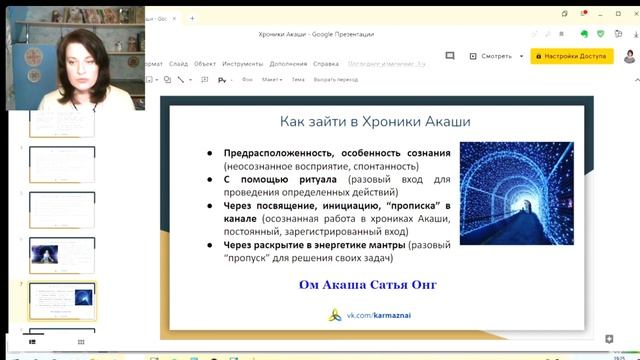Select the line tool icon

(181, 80)
